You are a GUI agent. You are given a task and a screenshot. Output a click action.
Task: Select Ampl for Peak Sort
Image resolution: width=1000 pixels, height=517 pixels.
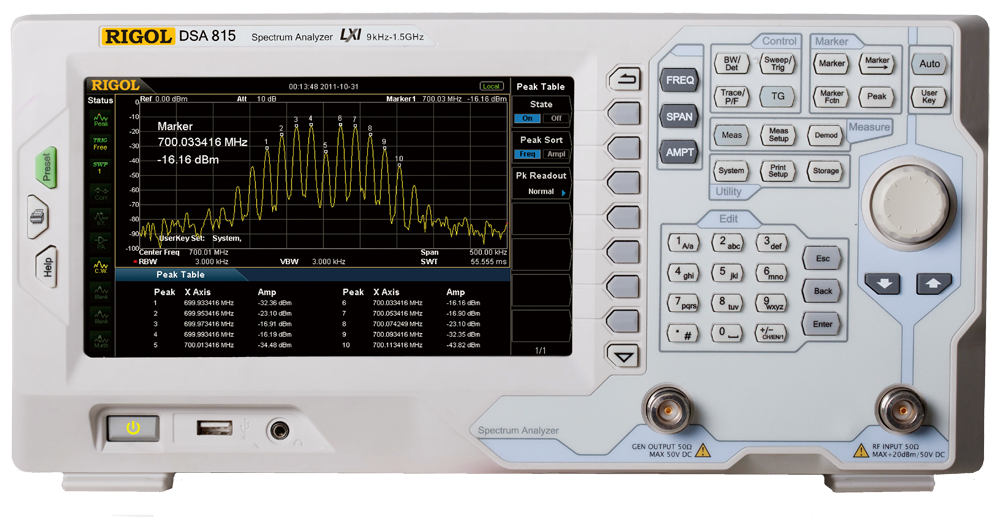point(555,154)
